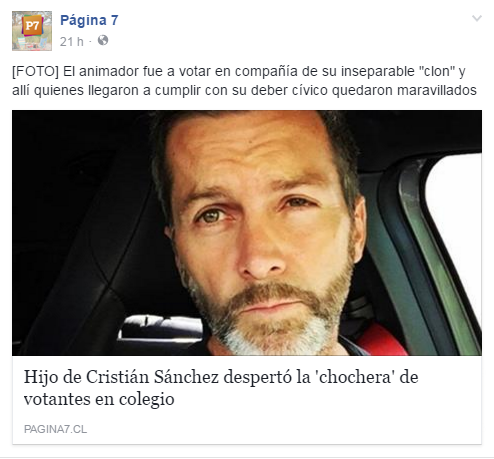Click the orange P7 logo badge

pos(32,25)
